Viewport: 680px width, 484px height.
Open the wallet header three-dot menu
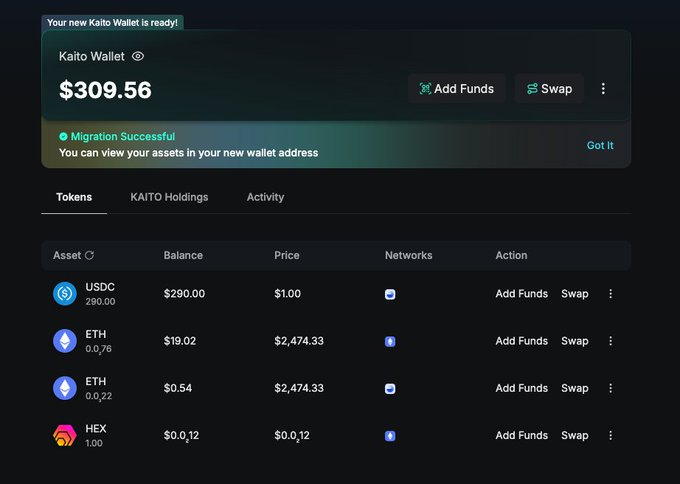(603, 88)
